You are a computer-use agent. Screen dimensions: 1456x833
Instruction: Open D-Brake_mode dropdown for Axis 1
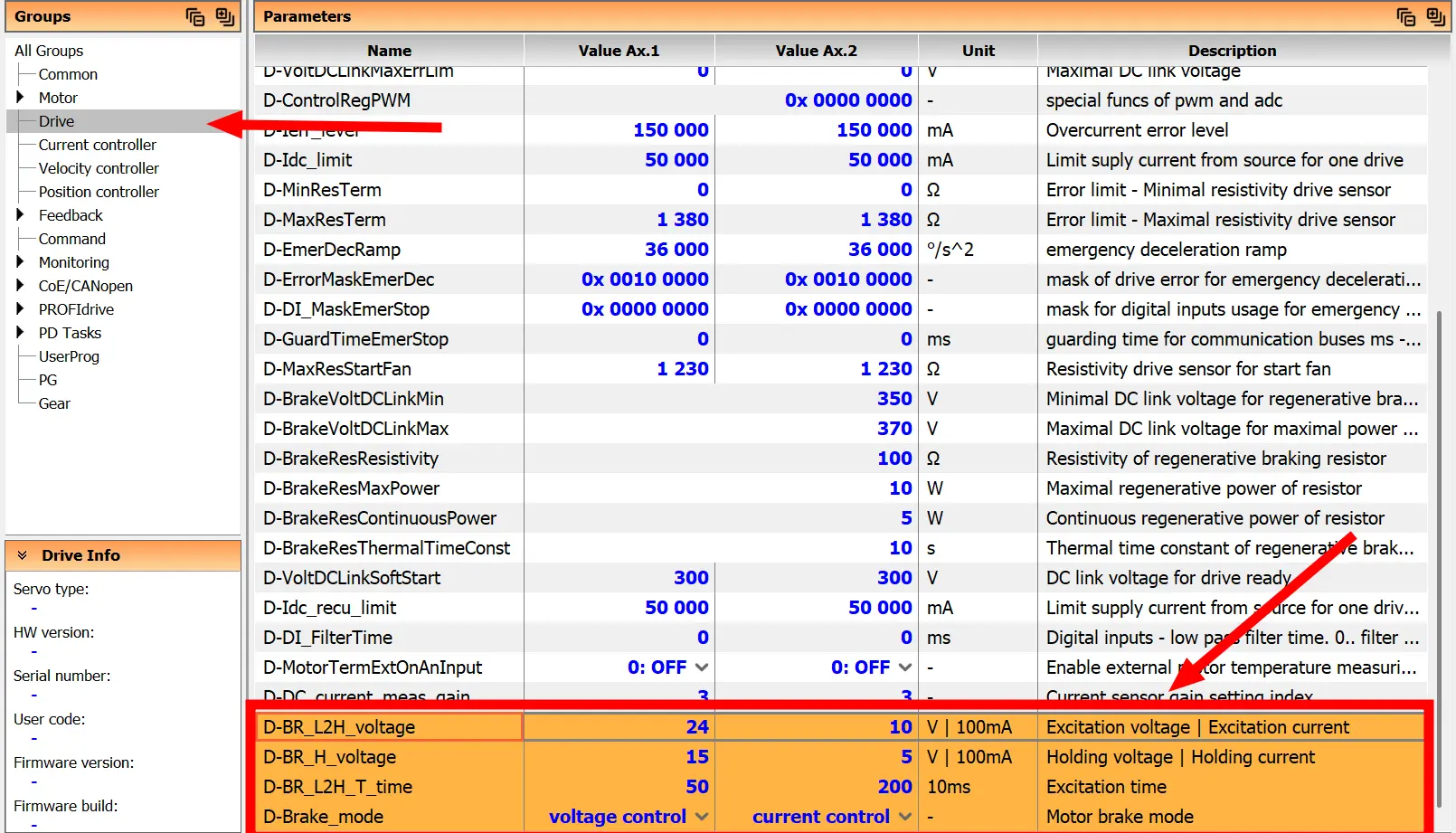[x=702, y=817]
